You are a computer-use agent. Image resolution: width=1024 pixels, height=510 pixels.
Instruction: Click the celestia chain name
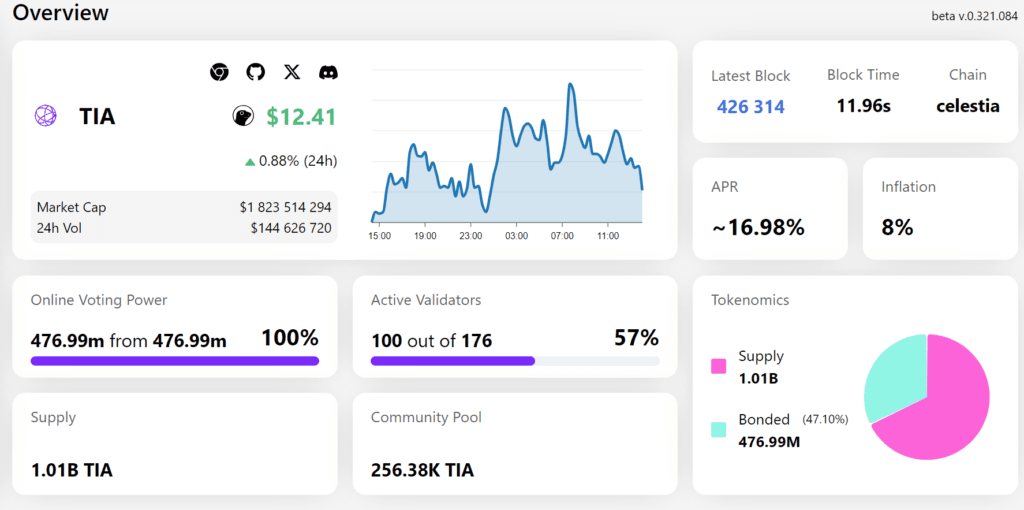point(967,106)
